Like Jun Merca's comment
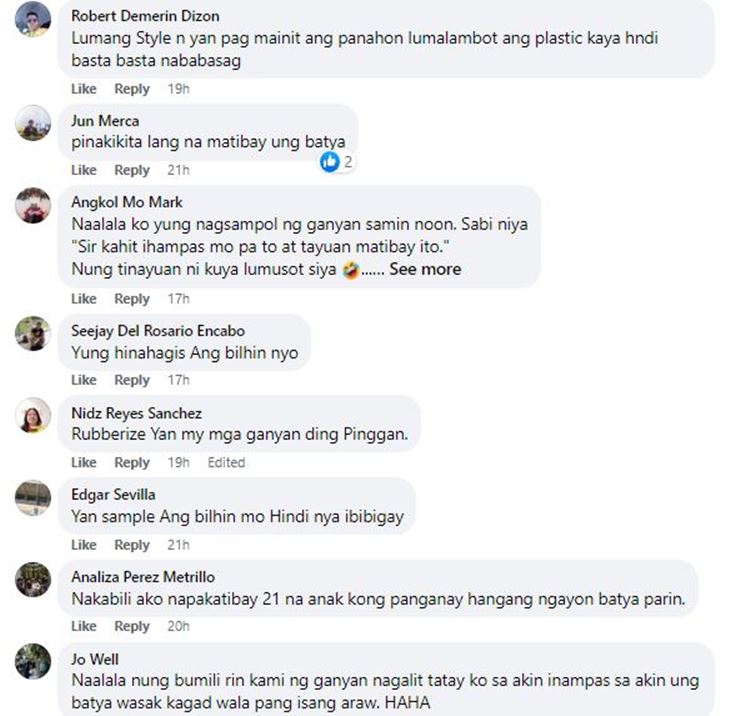Viewport: 750px width, 716px height. click(84, 170)
